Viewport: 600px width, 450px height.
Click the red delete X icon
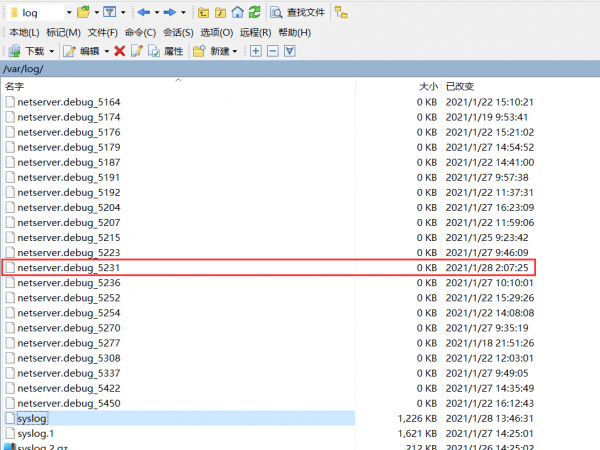click(x=120, y=51)
